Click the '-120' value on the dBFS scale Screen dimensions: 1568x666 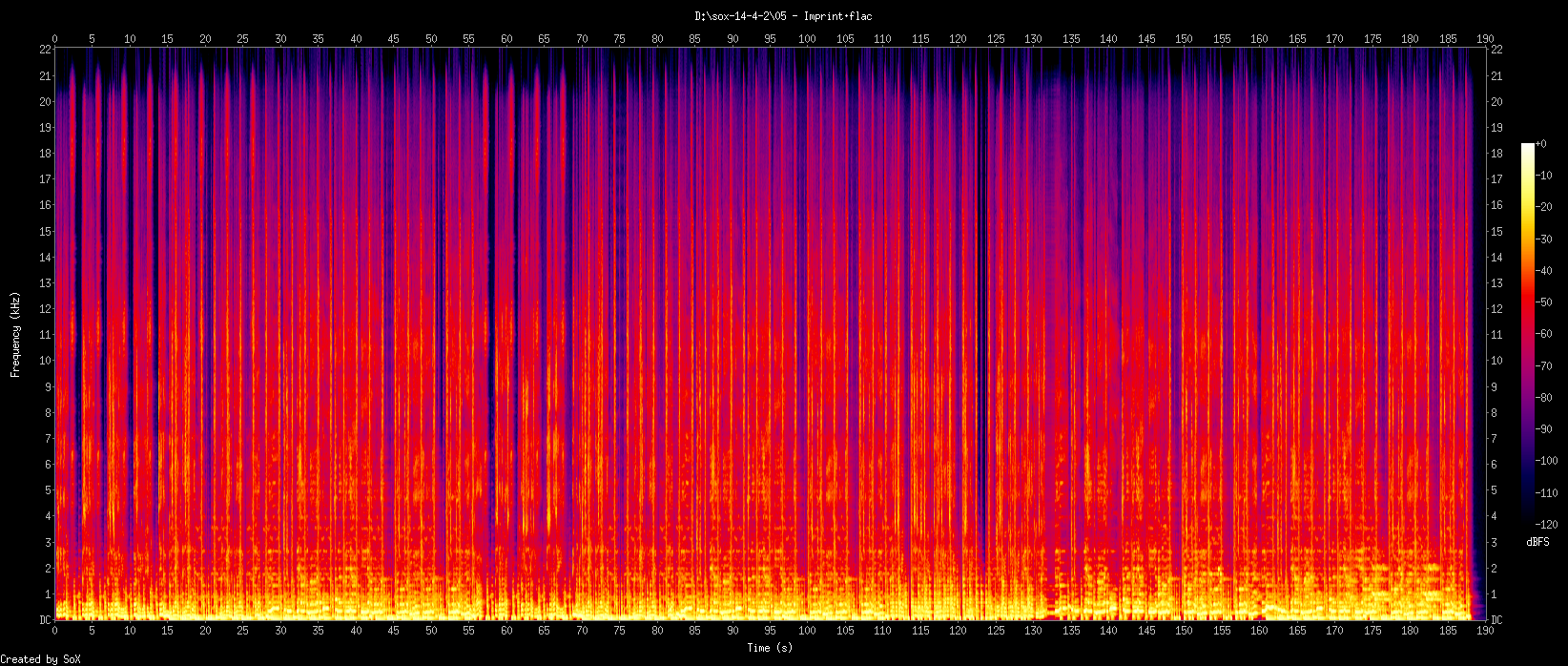point(1546,525)
